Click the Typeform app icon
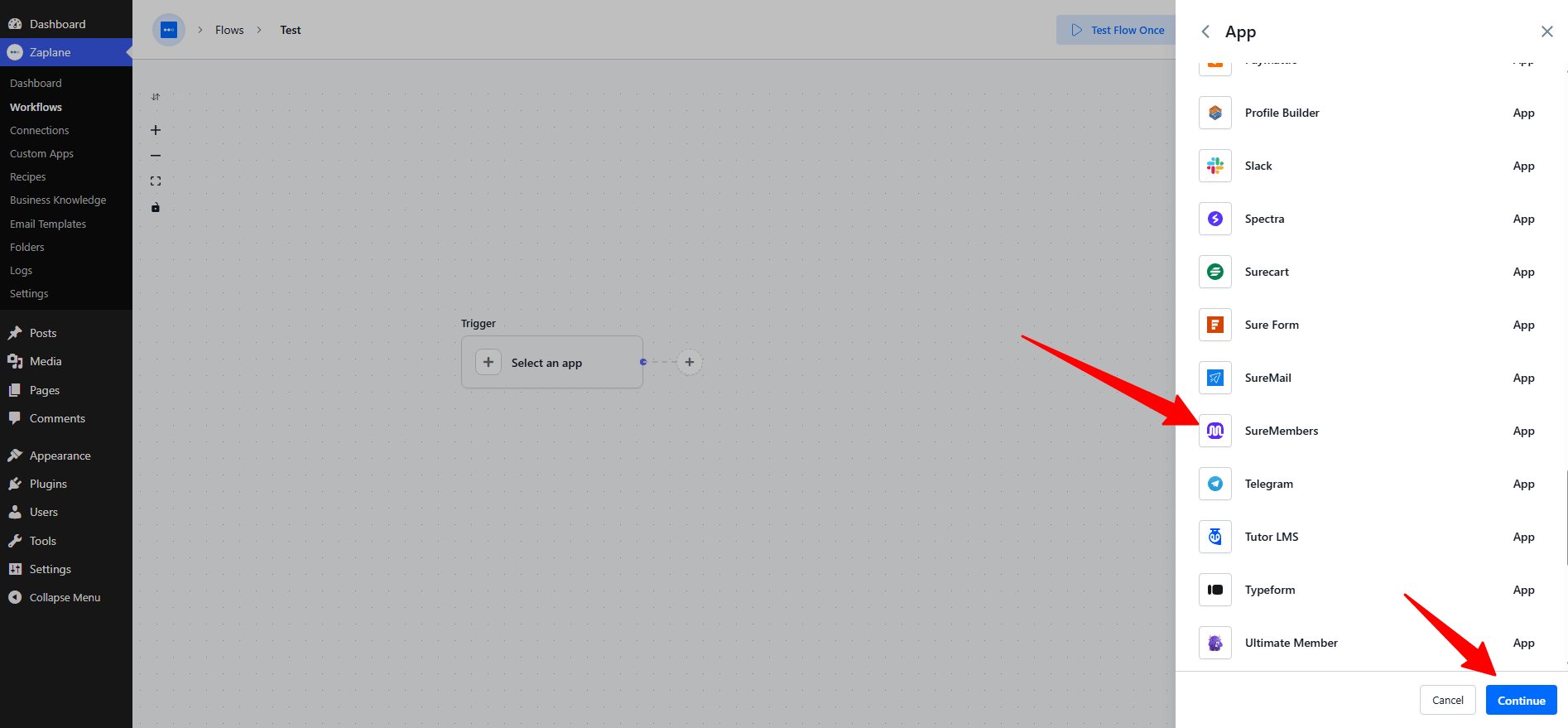Screen dimensions: 1568x728 coord(1215,590)
